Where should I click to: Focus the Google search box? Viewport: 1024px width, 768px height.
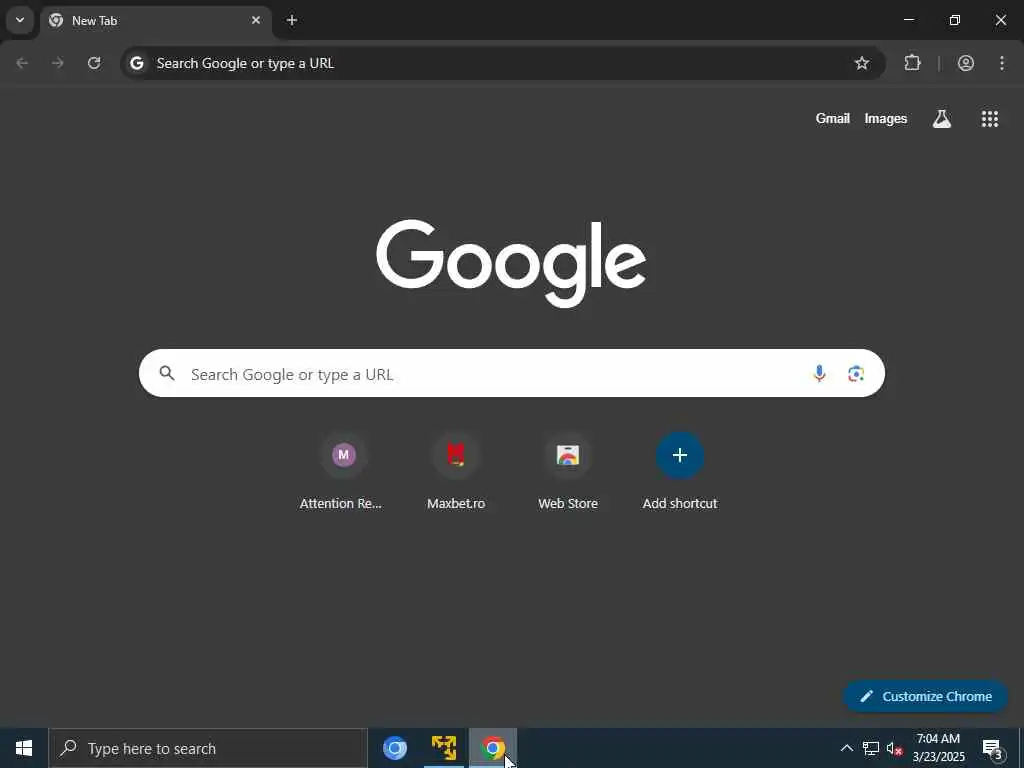tap(511, 373)
